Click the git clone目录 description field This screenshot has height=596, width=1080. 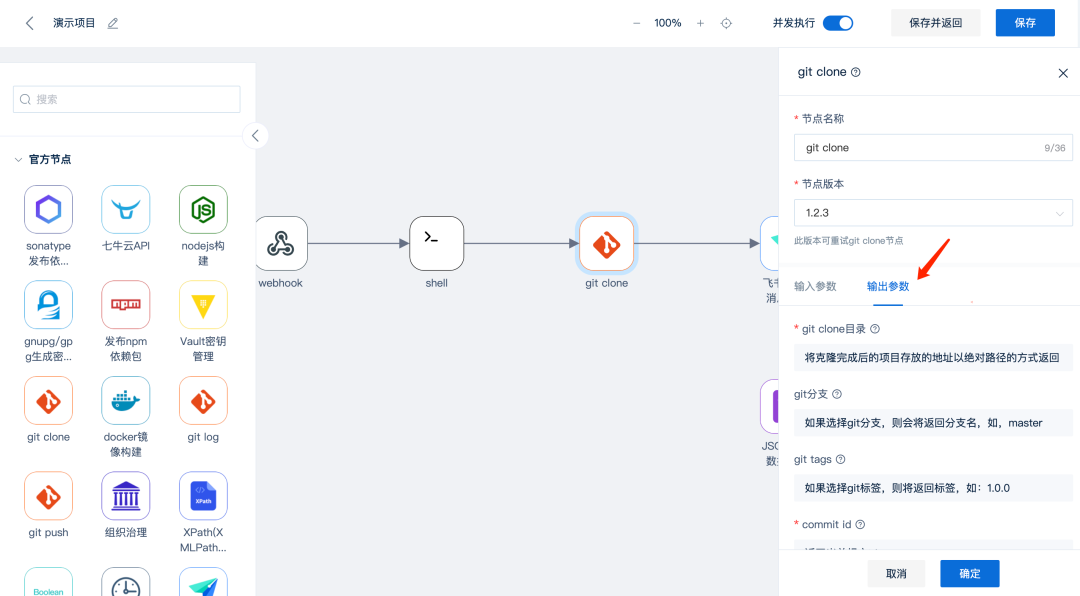tap(933, 358)
